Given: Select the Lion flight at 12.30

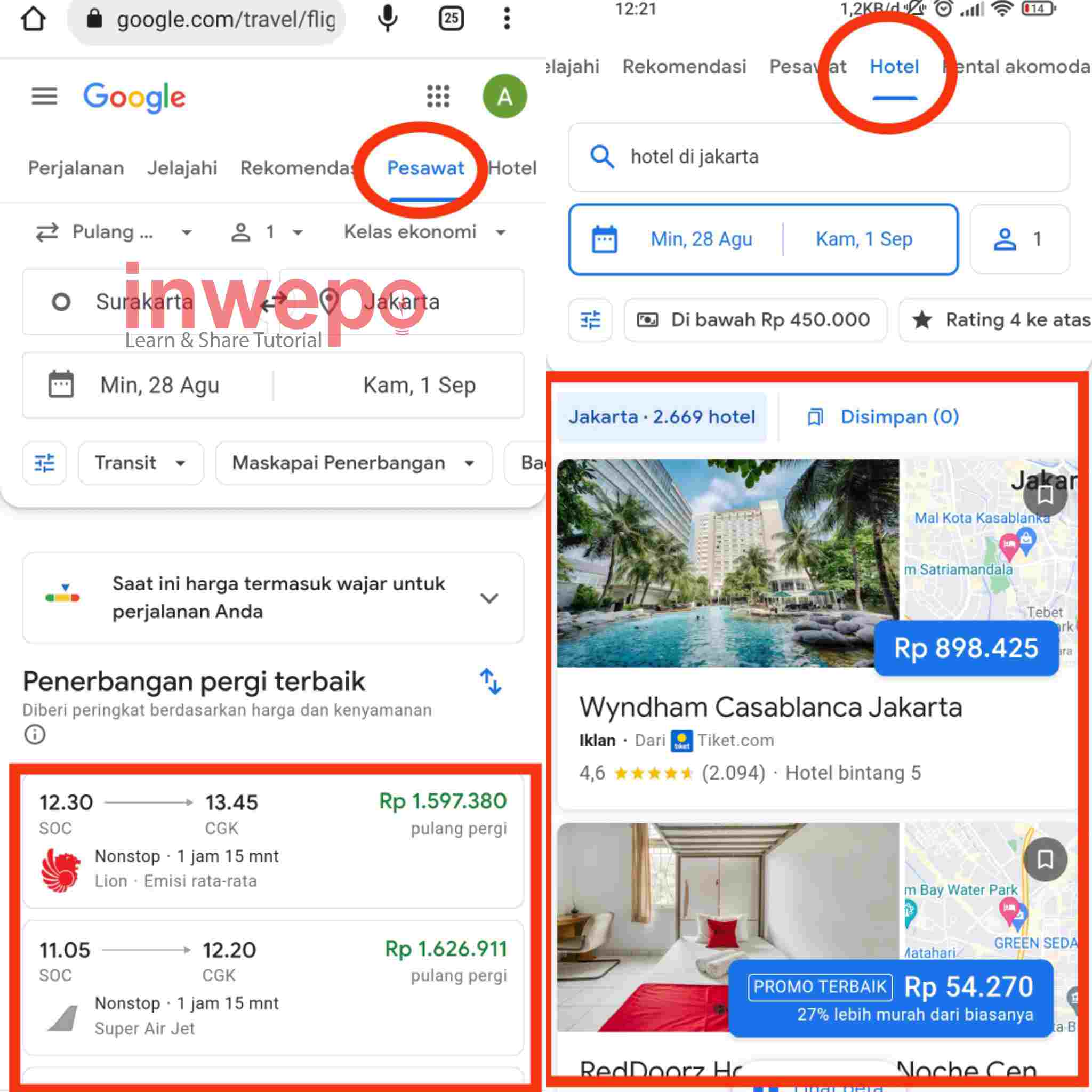Looking at the screenshot, I should (x=273, y=841).
